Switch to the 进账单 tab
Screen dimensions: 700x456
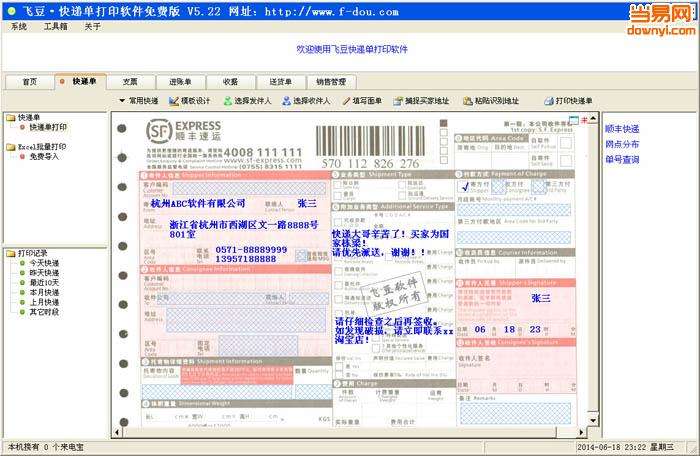pos(180,82)
